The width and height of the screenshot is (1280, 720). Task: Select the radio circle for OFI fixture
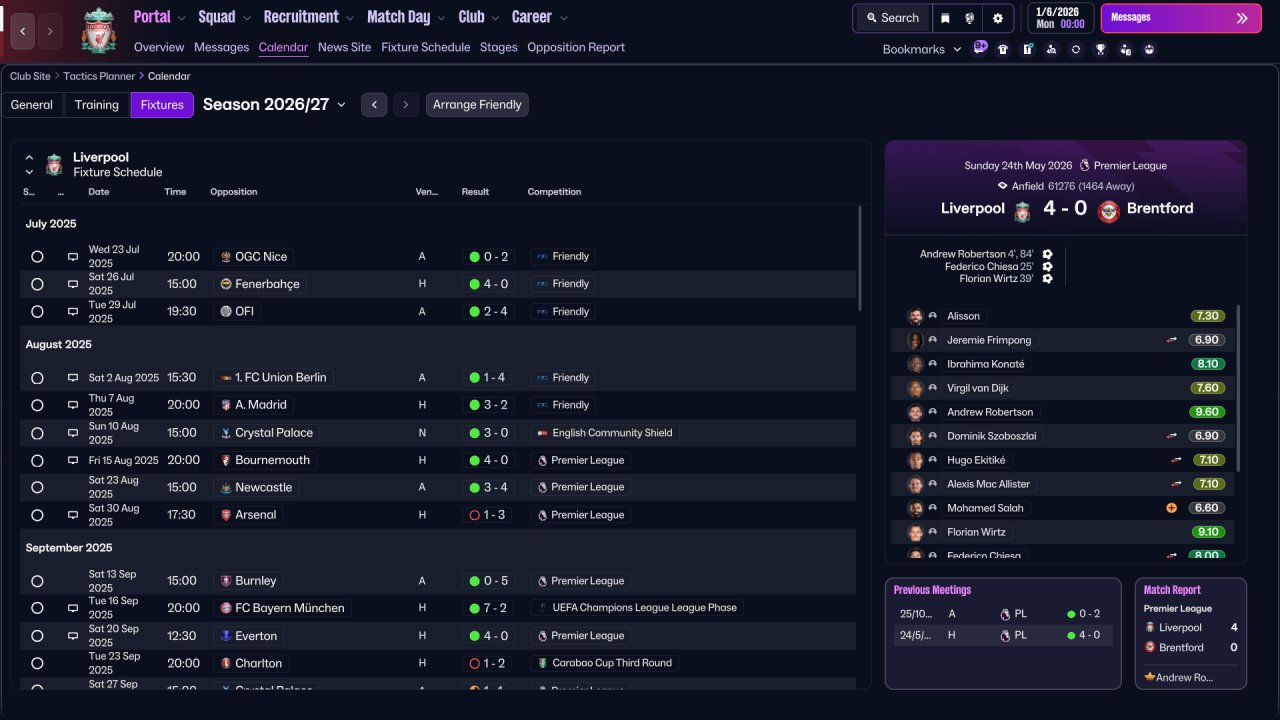tap(37, 312)
